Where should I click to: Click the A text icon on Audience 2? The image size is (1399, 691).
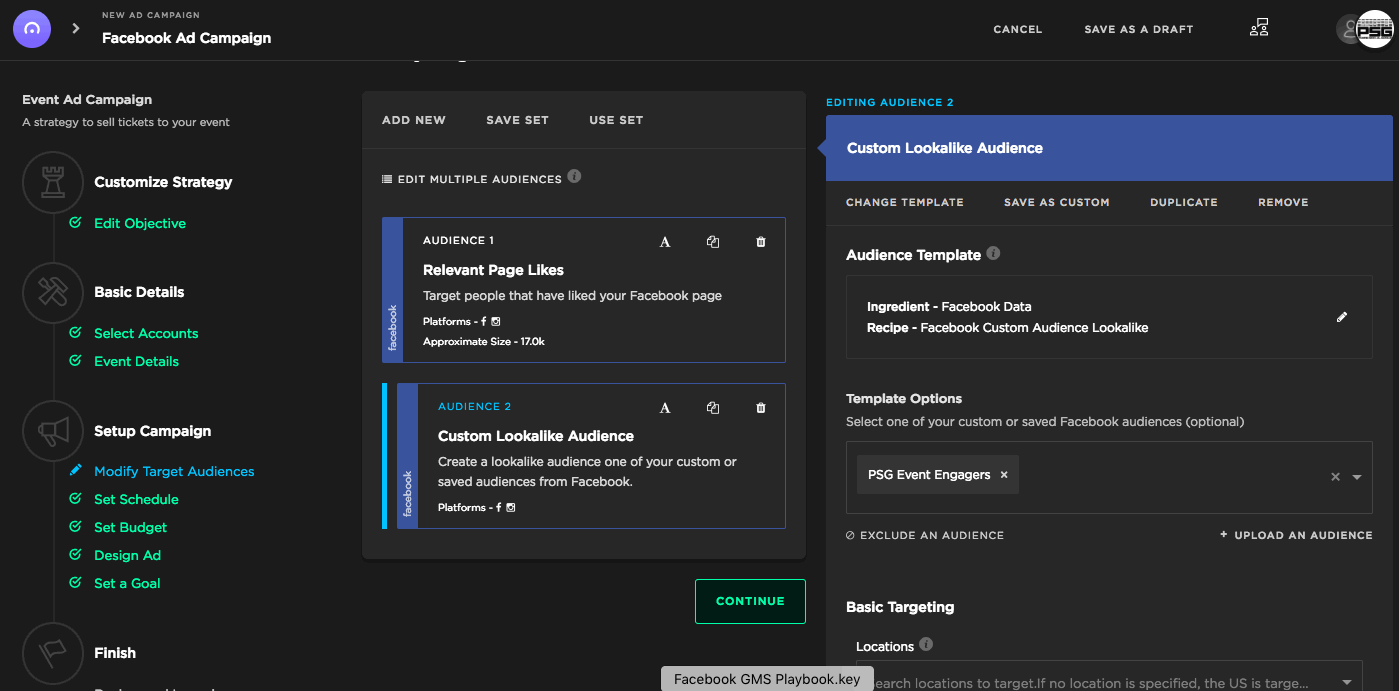pyautogui.click(x=665, y=407)
